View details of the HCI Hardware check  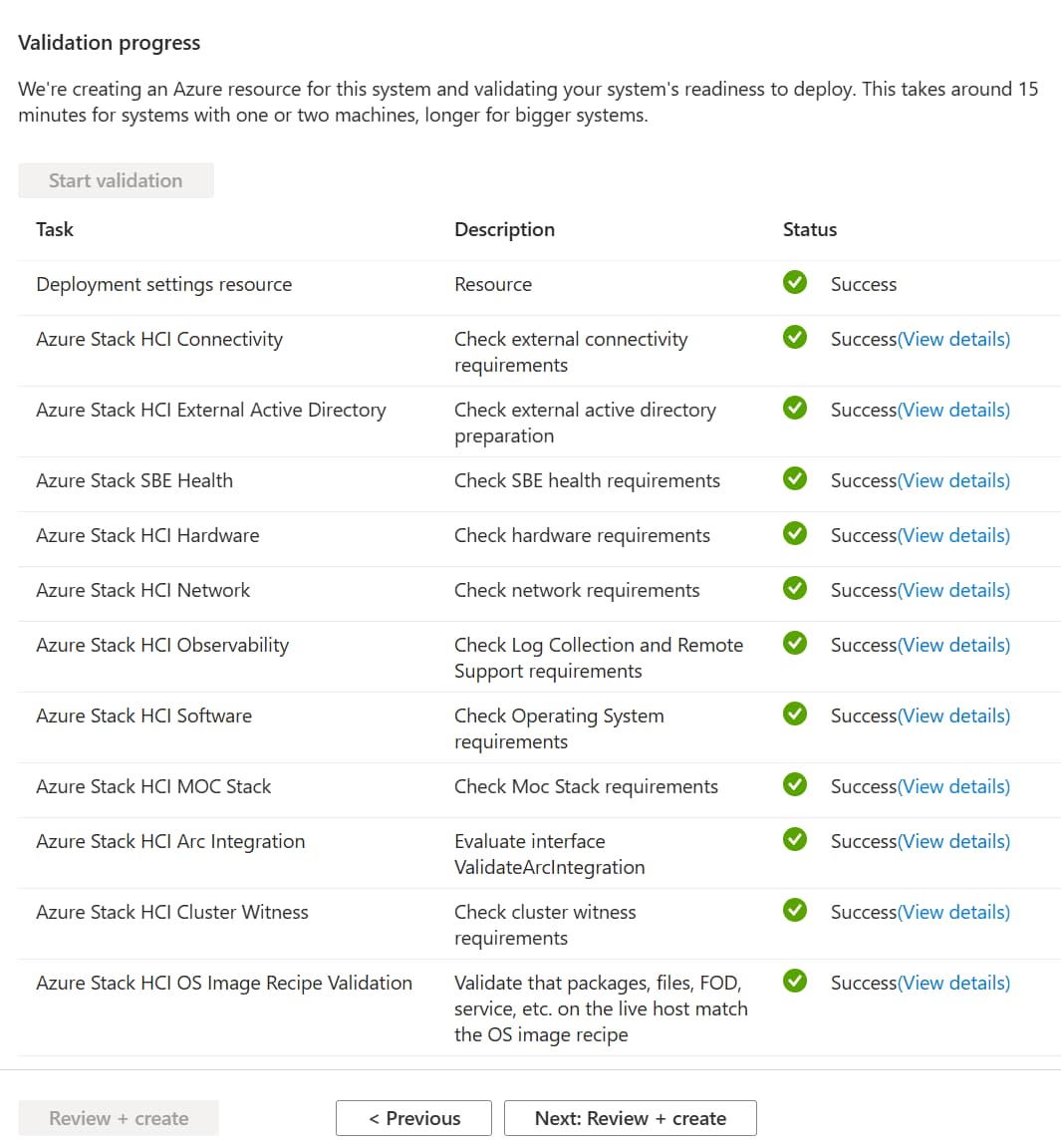point(954,535)
